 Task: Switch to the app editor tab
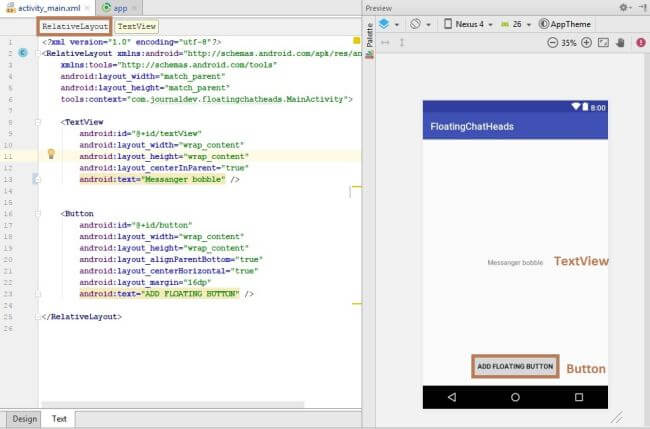[x=120, y=7]
